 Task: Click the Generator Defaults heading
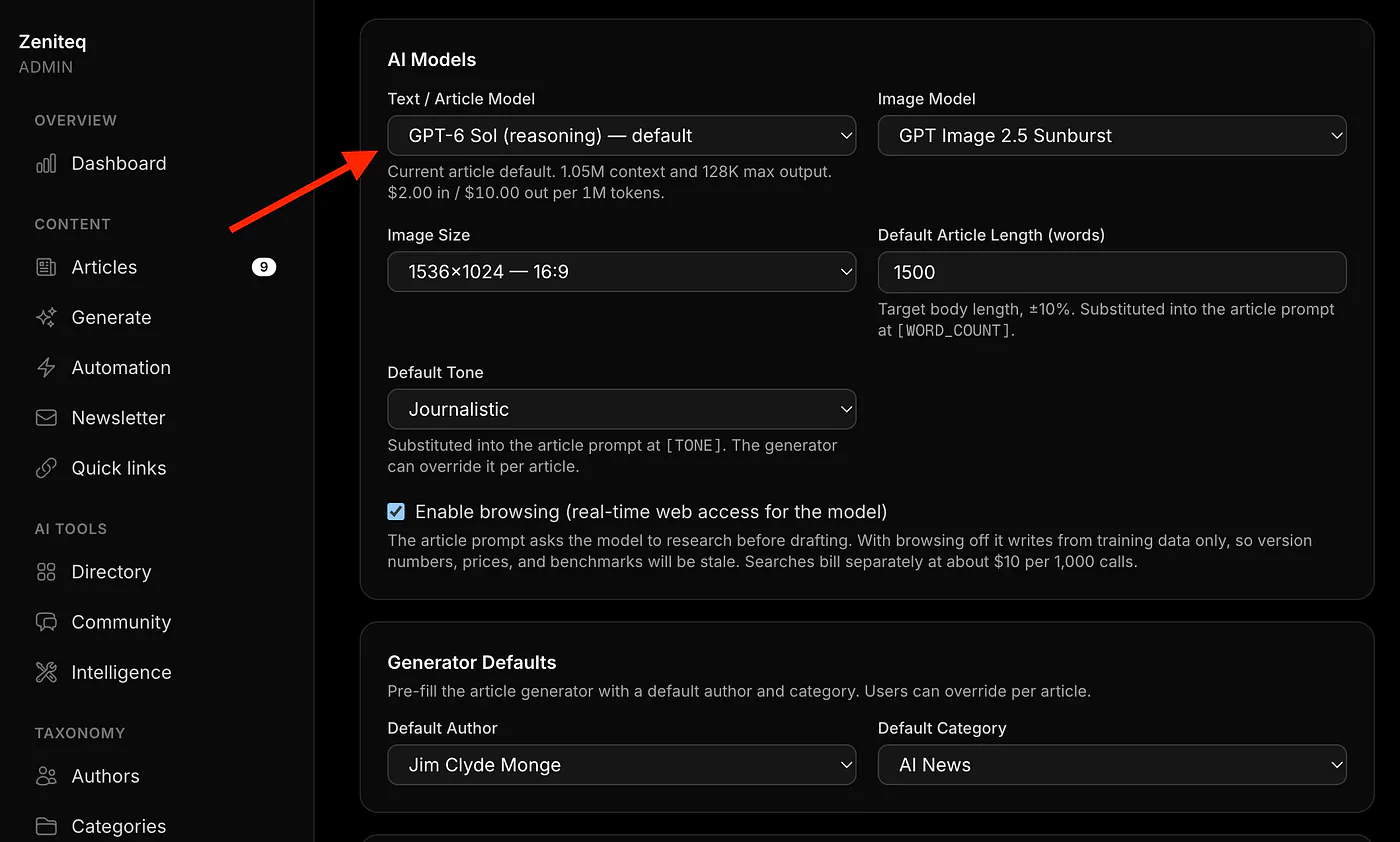click(x=472, y=663)
